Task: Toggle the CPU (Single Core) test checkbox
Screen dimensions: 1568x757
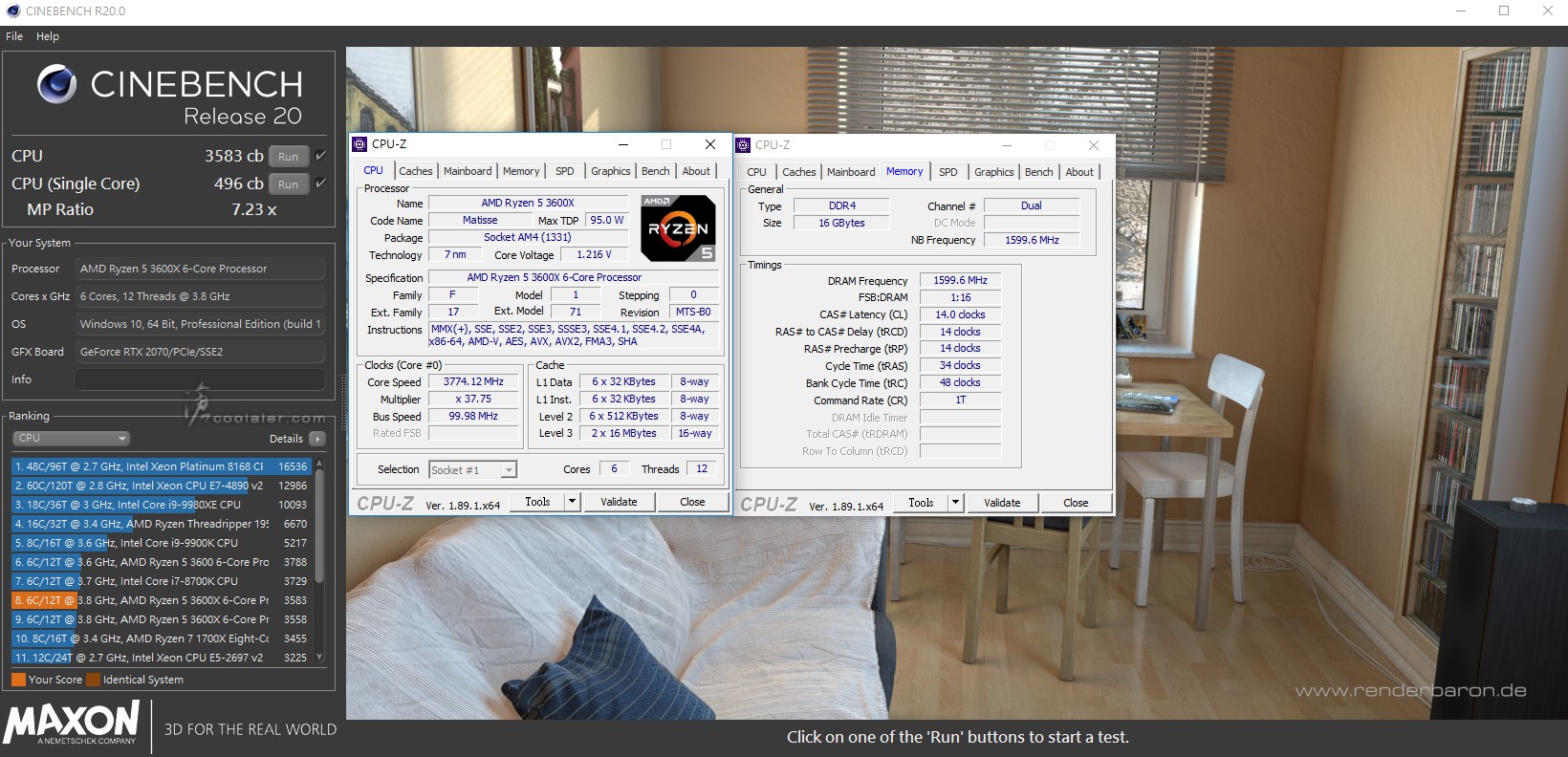Action: click(320, 184)
